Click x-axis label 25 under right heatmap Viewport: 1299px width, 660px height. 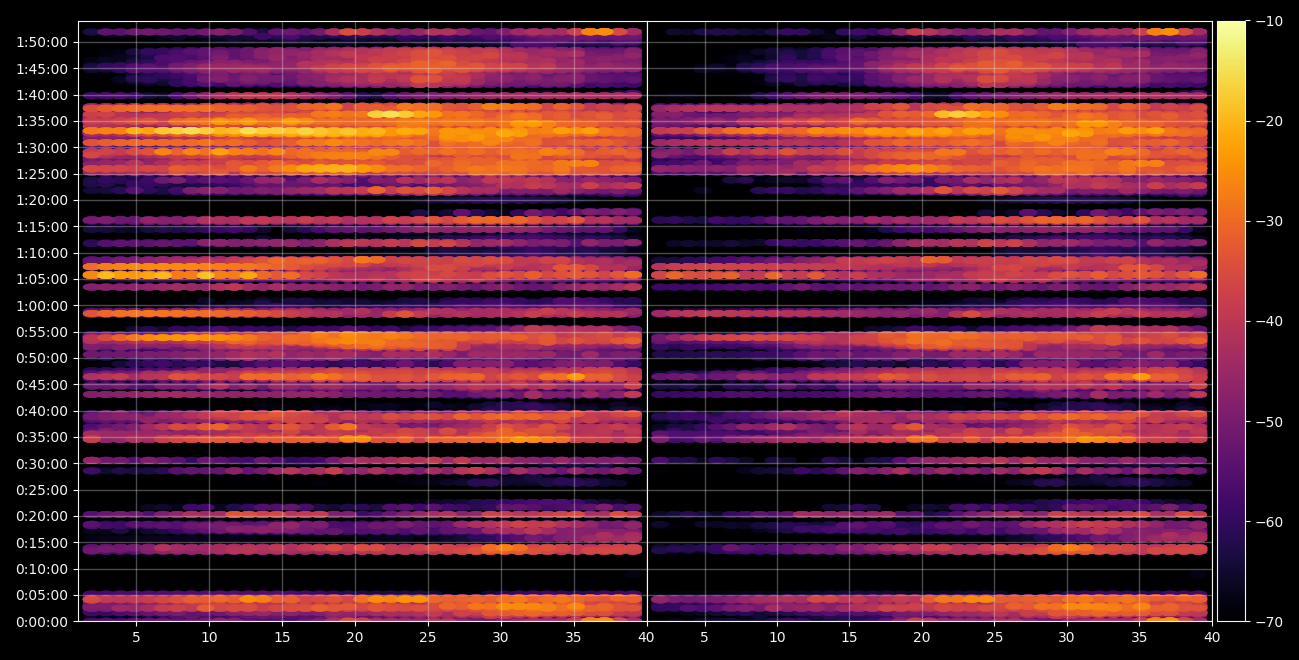click(994, 637)
